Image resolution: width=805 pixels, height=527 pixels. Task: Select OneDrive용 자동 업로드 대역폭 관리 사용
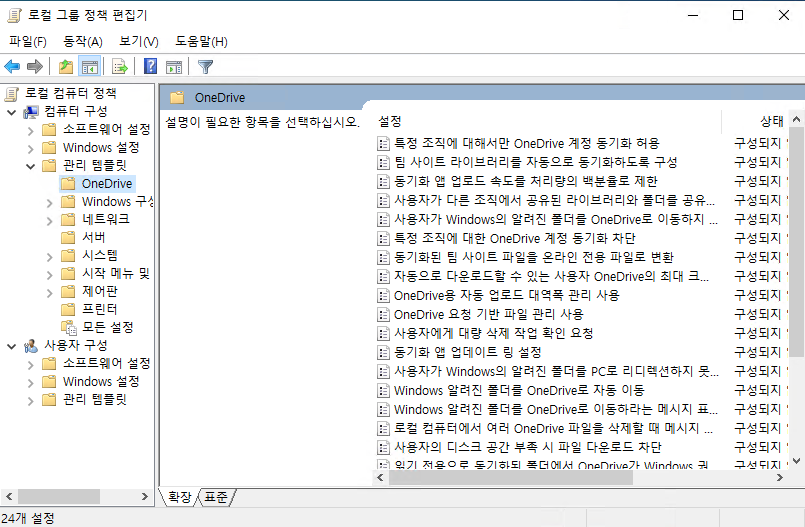pyautogui.click(x=507, y=295)
